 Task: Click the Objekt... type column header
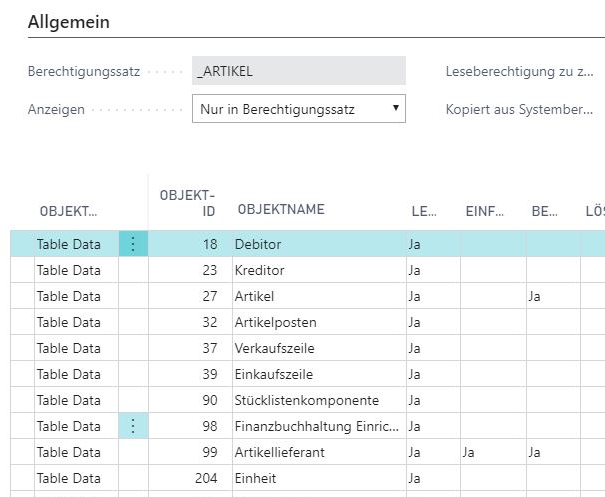(x=69, y=211)
